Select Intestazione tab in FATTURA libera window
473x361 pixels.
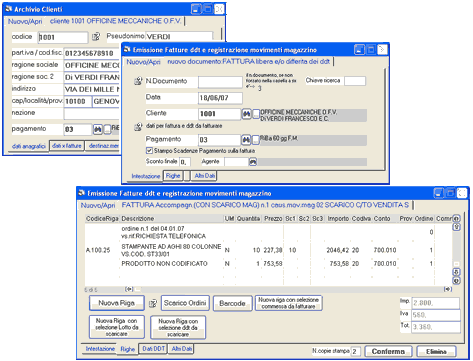pyautogui.click(x=146, y=176)
